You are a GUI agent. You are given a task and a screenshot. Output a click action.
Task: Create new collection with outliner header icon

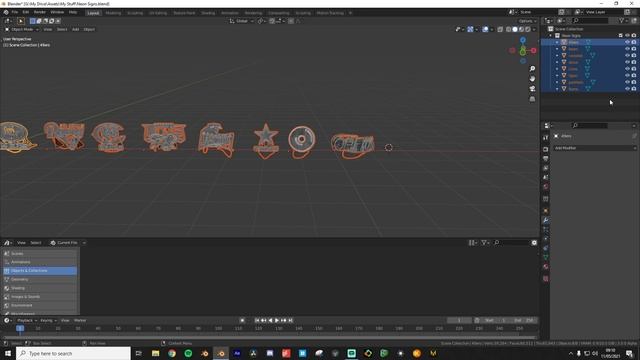[x=634, y=20]
